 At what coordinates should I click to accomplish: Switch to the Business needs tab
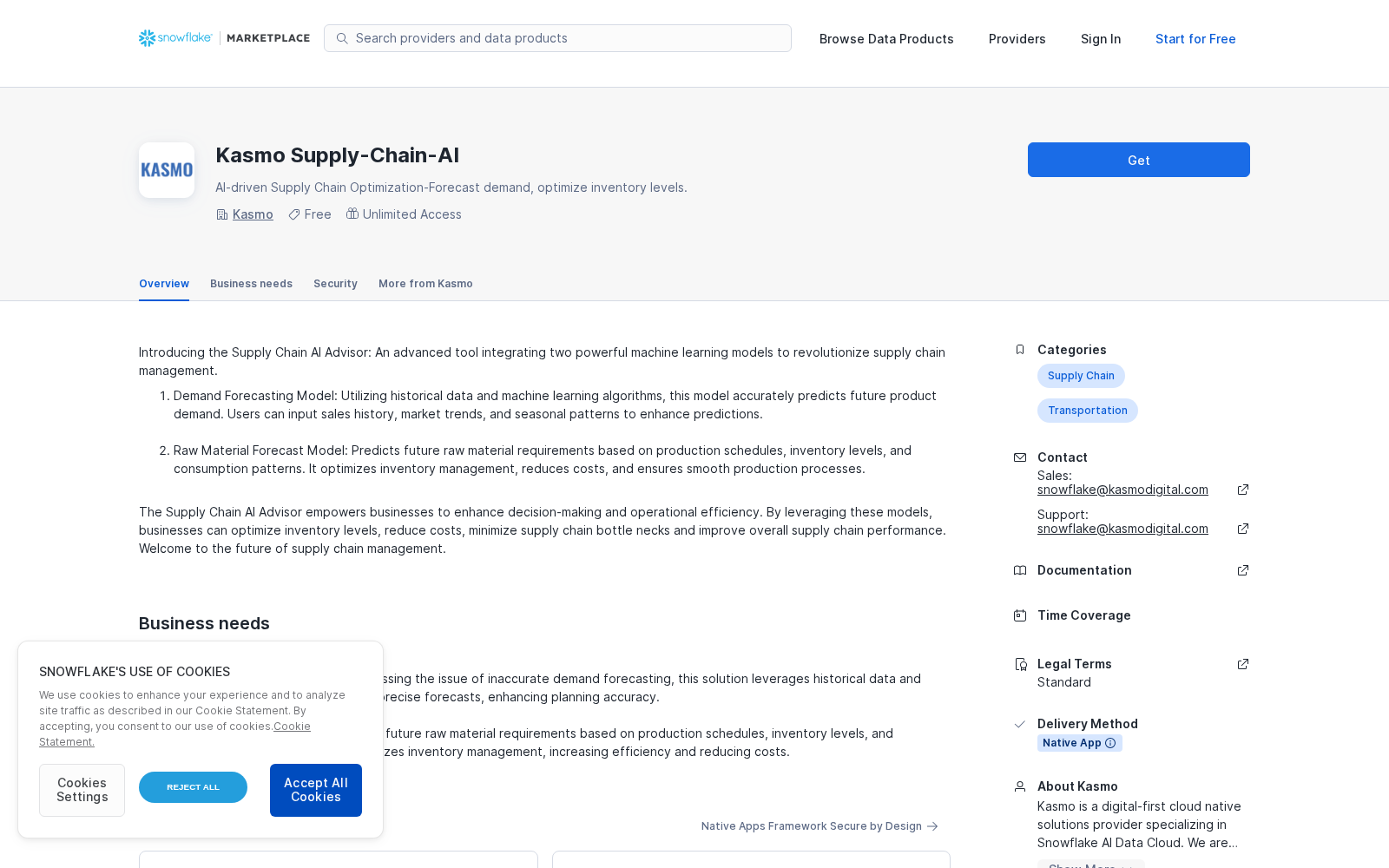point(251,284)
